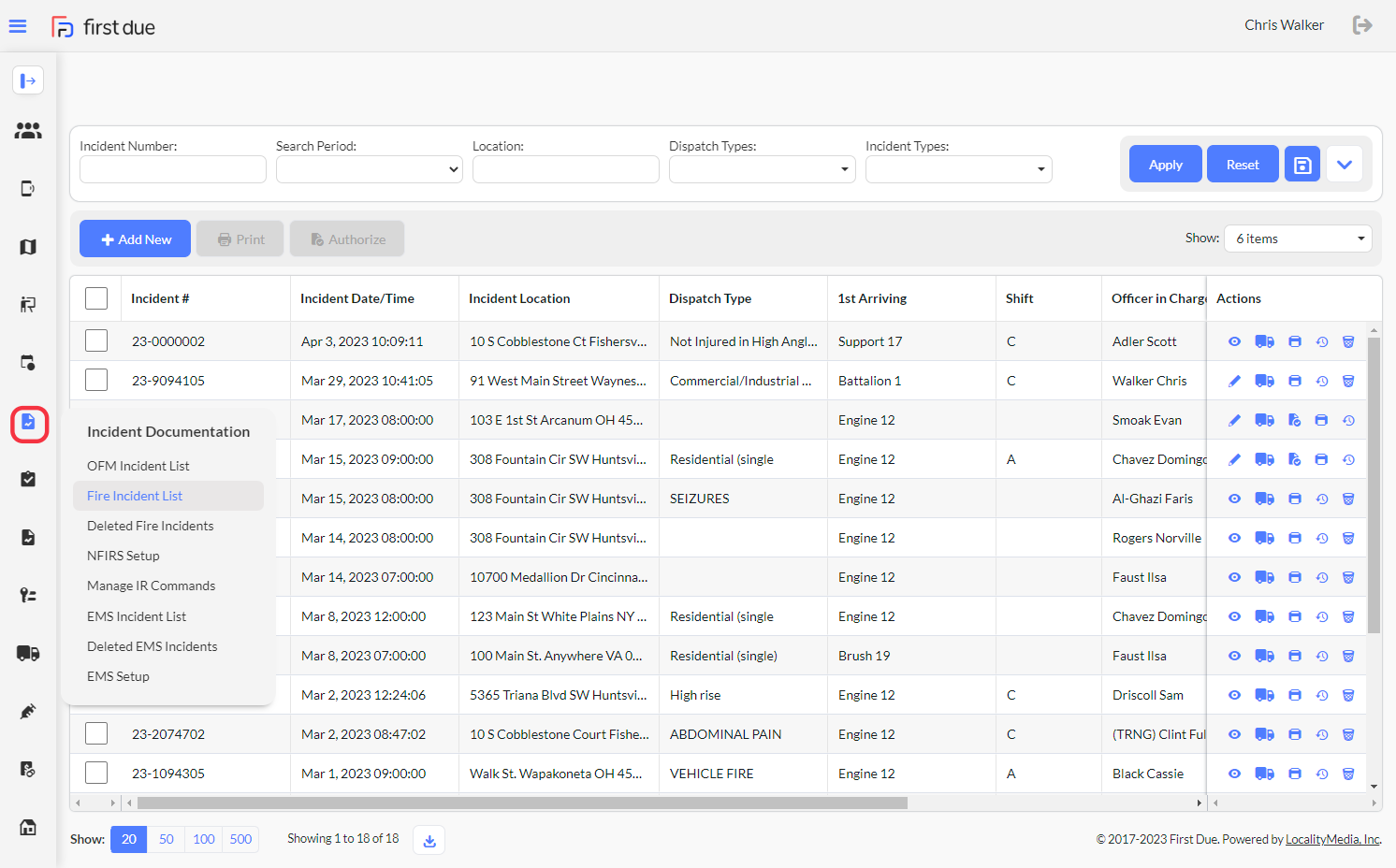Open the personnel group sidebar icon
This screenshot has height=868, width=1396.
coord(28,131)
